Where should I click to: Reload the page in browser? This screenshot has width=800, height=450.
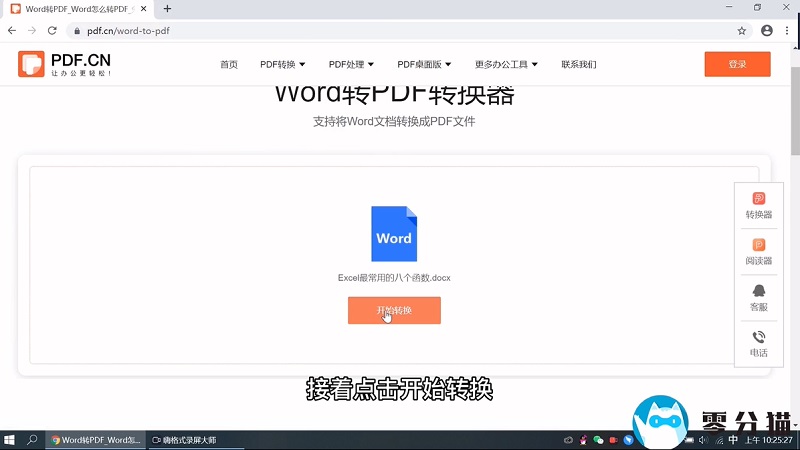52,31
